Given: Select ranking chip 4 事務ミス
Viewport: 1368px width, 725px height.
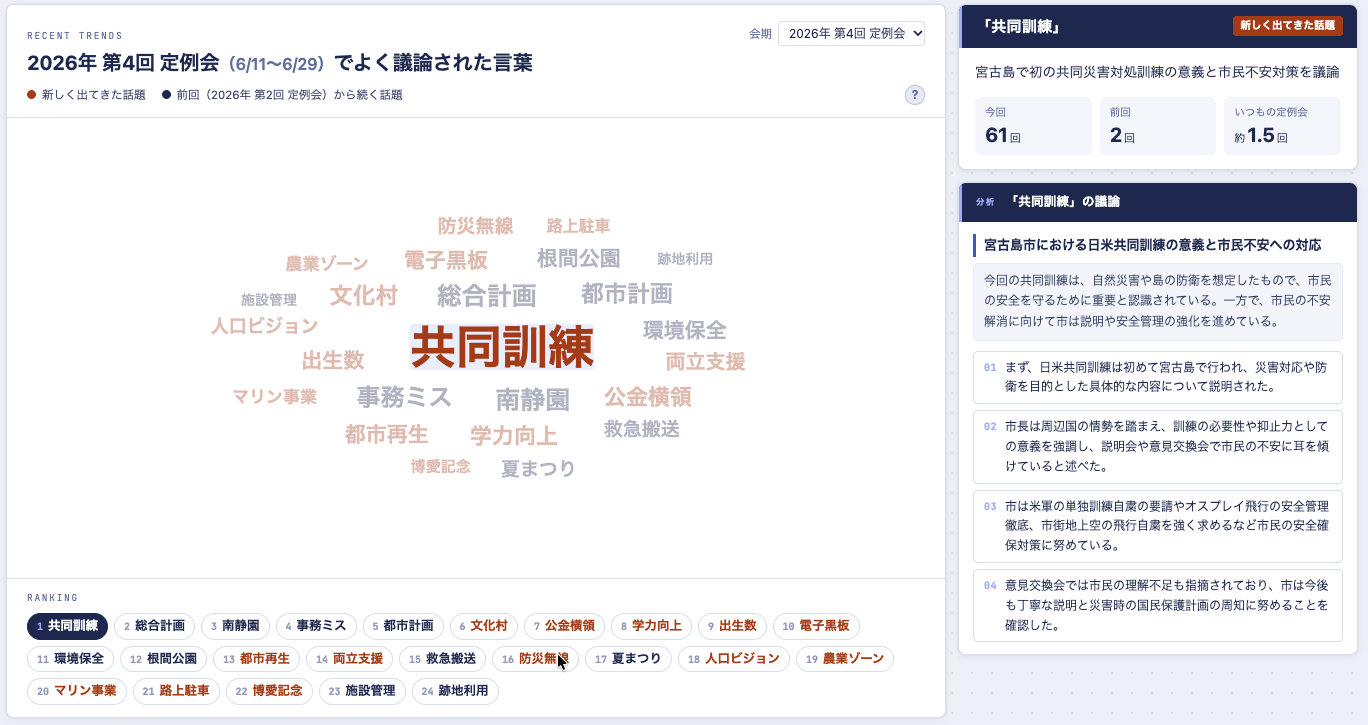Looking at the screenshot, I should coord(316,626).
